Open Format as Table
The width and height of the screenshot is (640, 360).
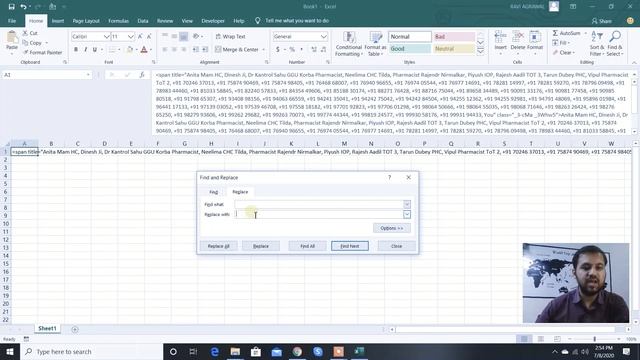tap(375, 44)
